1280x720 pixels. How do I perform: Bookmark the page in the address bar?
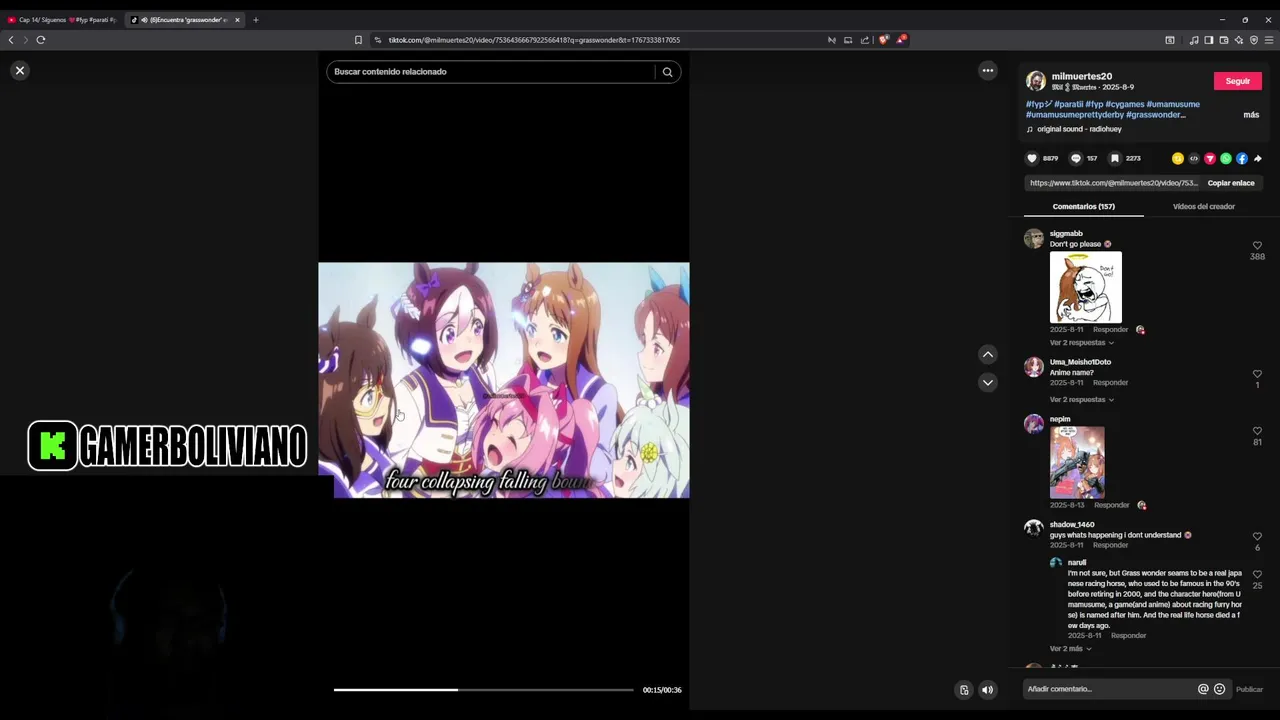358,40
